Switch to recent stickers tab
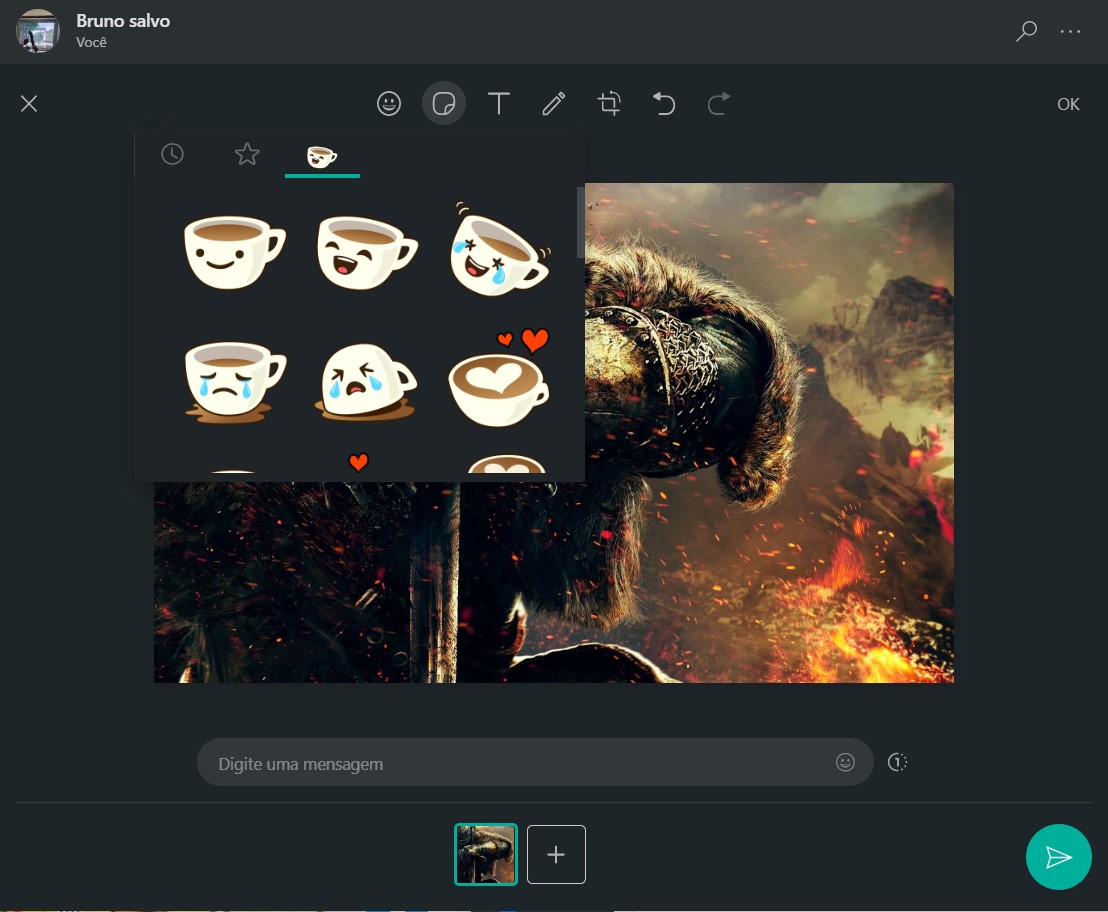 click(x=172, y=154)
